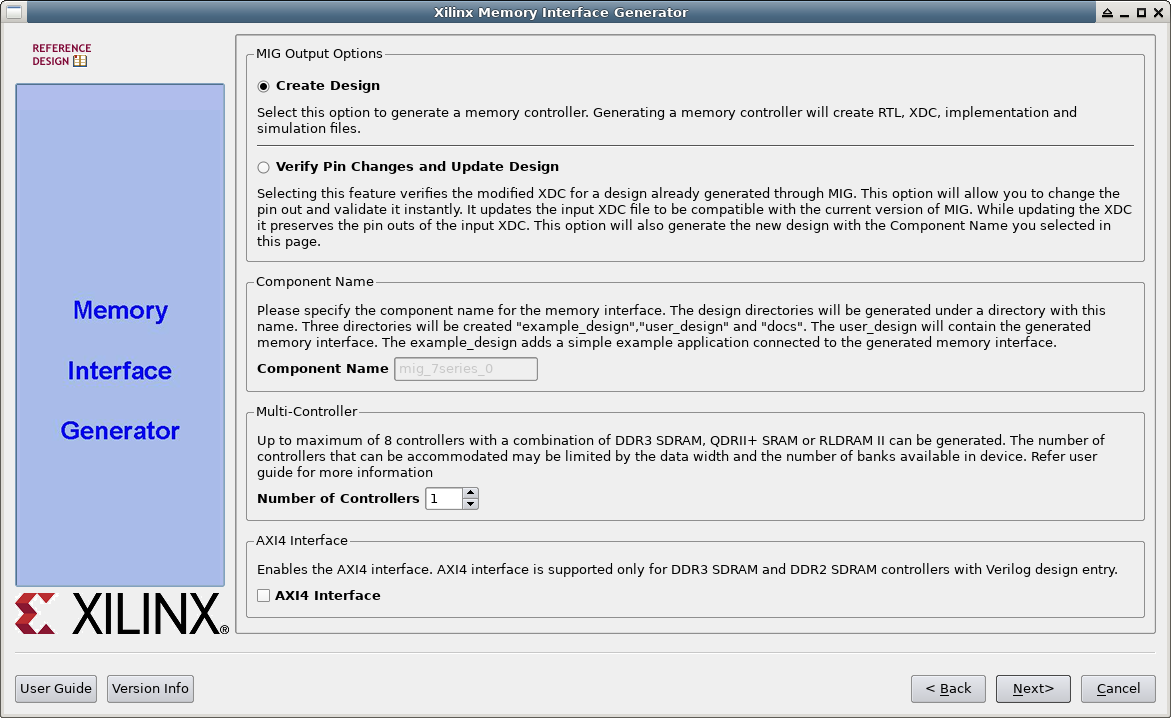Close the Xilinx Memory Interface Generator window
Viewport: 1171px width, 718px height.
[1158, 13]
